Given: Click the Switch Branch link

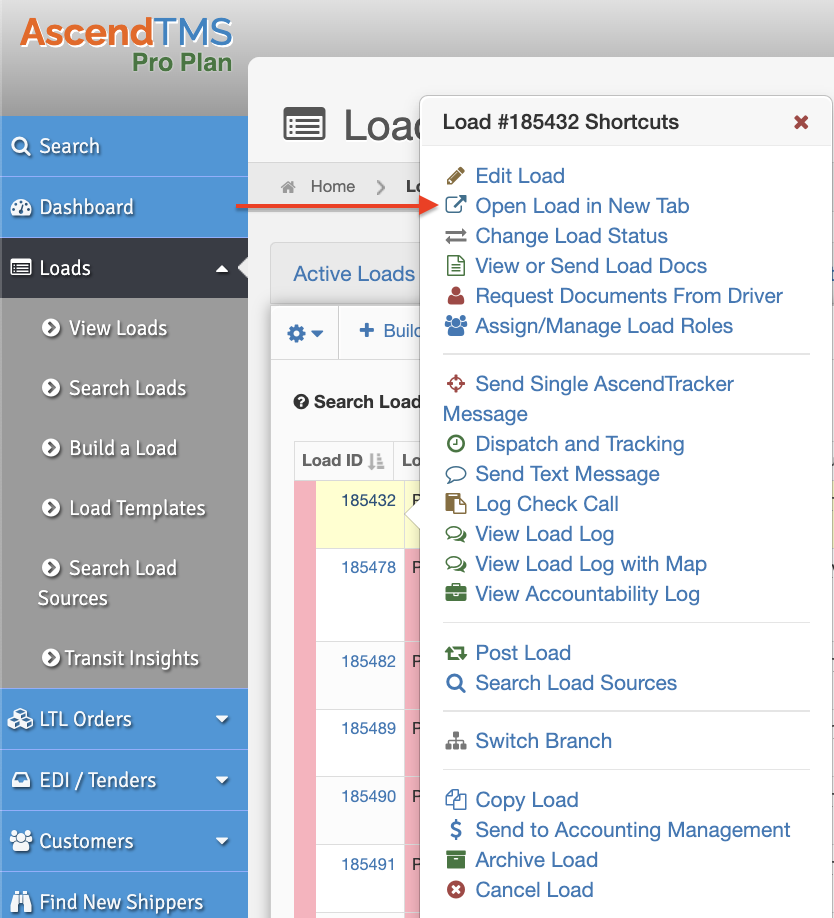Looking at the screenshot, I should pos(543,741).
